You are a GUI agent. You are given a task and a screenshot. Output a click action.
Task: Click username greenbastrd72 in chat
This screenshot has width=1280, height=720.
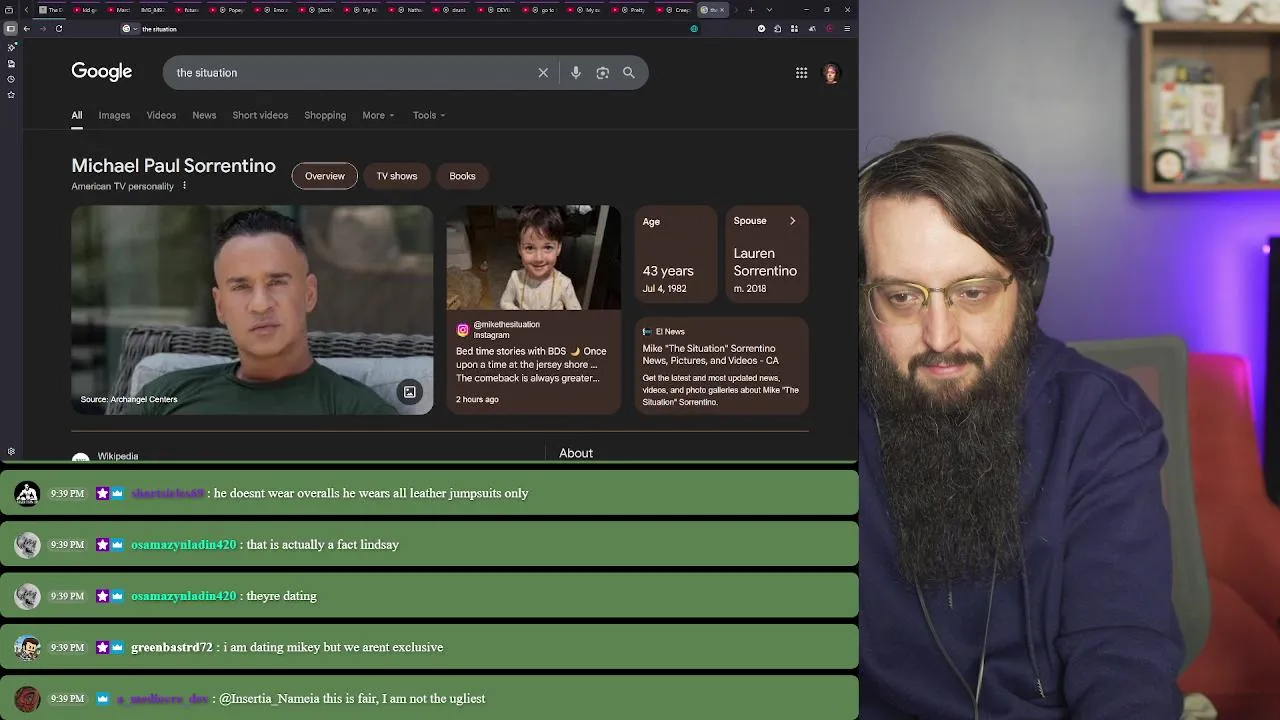(x=172, y=647)
